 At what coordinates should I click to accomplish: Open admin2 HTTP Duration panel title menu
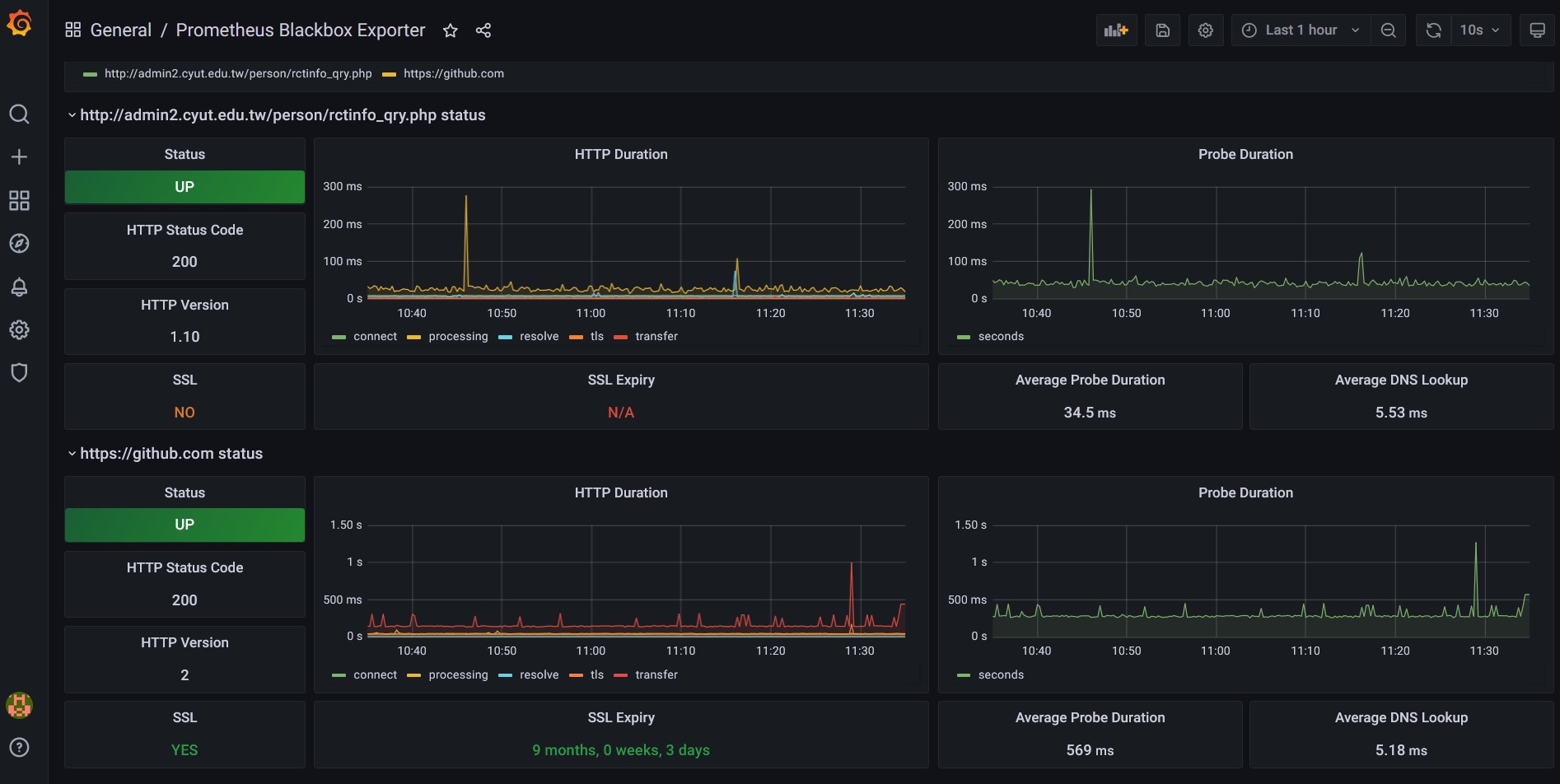621,154
